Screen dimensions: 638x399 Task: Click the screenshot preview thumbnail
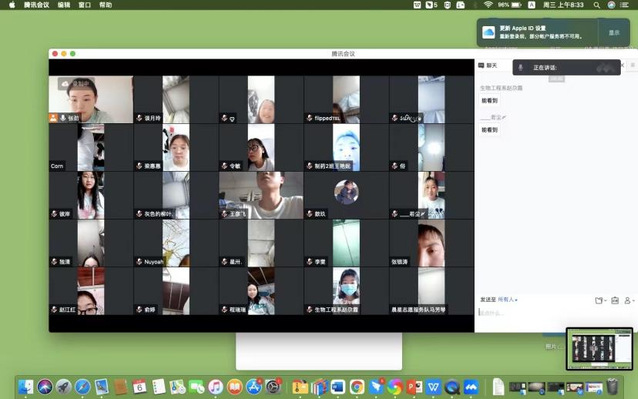click(600, 349)
